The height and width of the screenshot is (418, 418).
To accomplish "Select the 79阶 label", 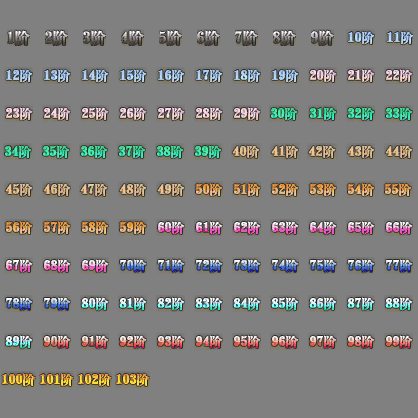I will [x=56, y=304].
